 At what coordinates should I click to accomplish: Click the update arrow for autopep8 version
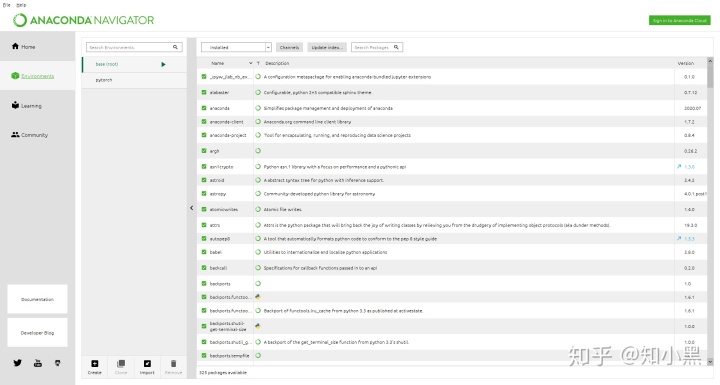(679, 238)
